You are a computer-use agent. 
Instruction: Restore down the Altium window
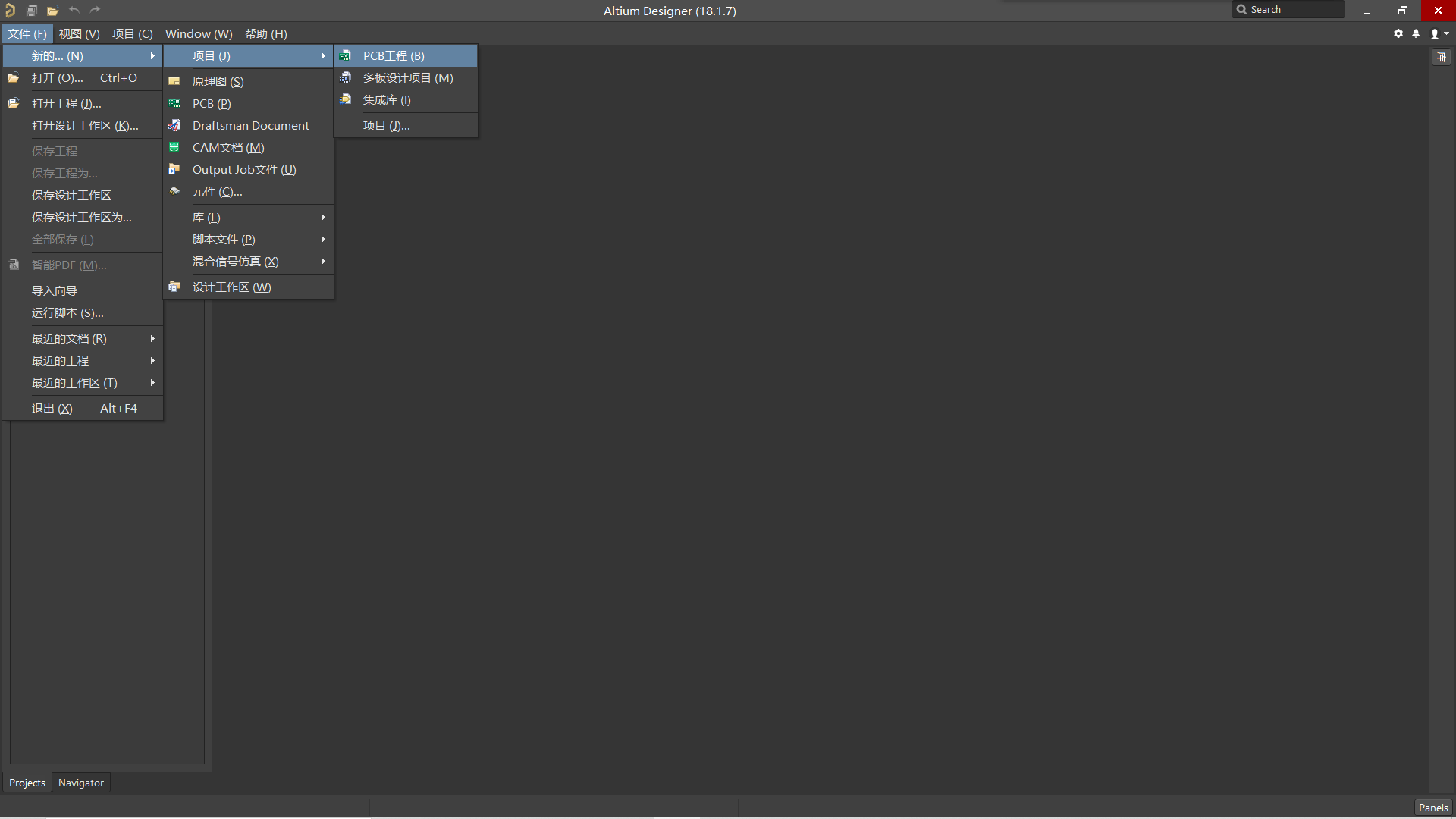1403,10
